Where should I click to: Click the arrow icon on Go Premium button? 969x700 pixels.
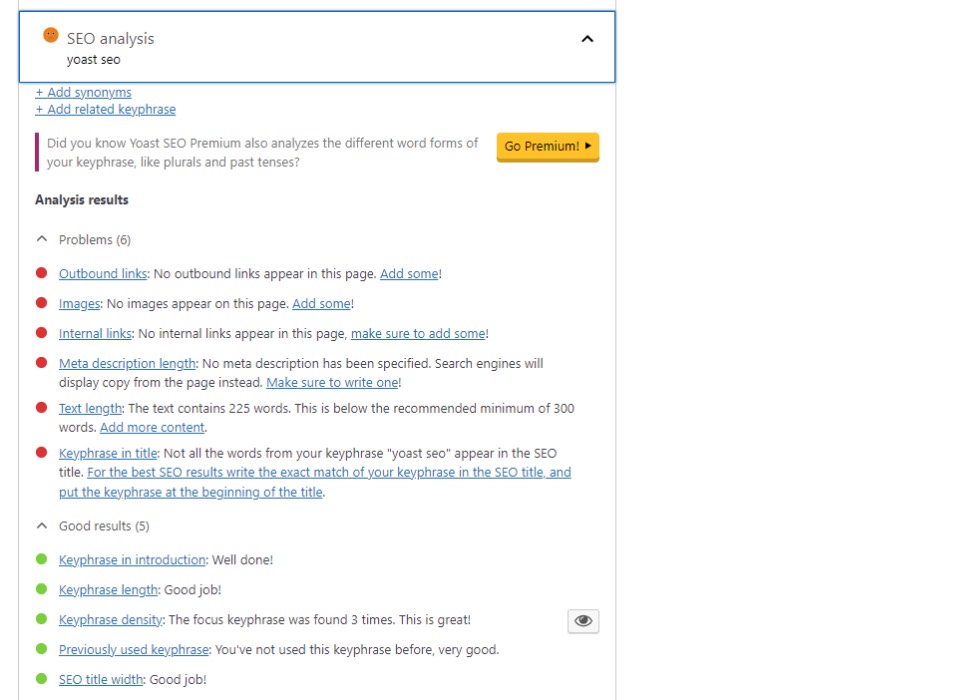tap(587, 146)
